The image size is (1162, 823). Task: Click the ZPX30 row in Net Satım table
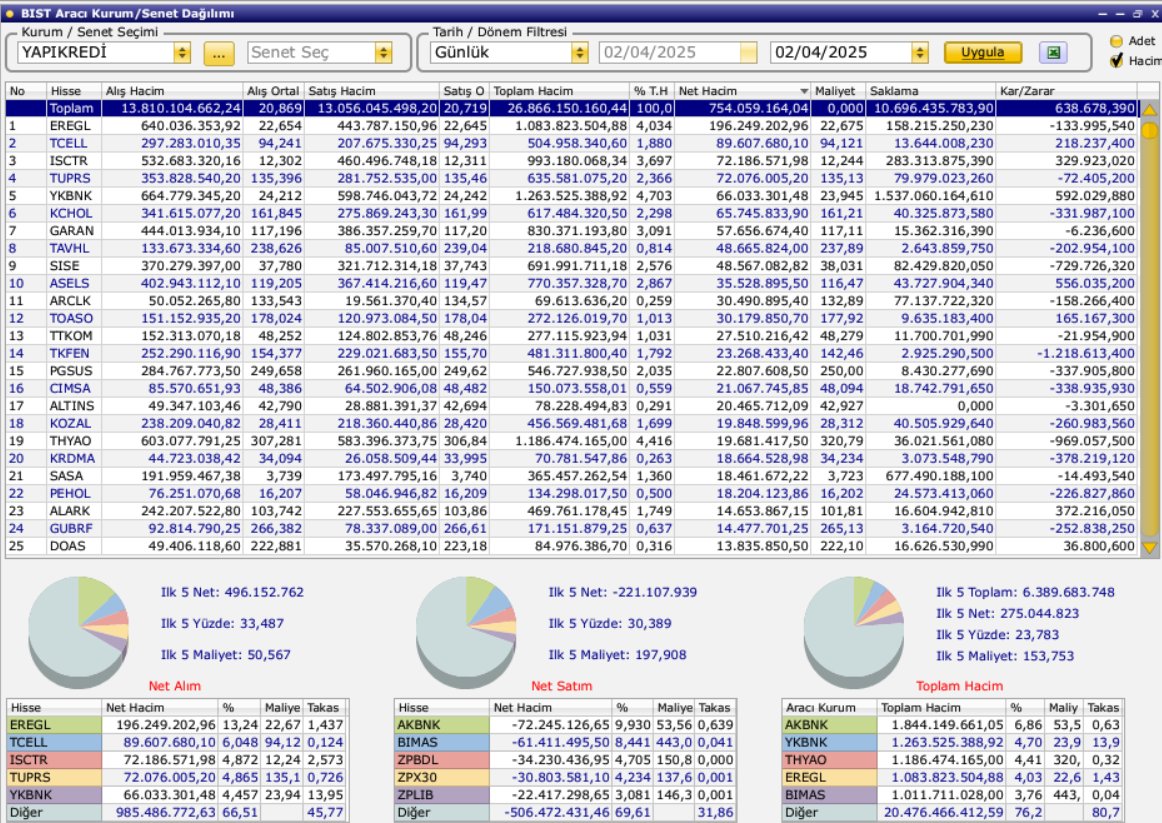[565, 778]
